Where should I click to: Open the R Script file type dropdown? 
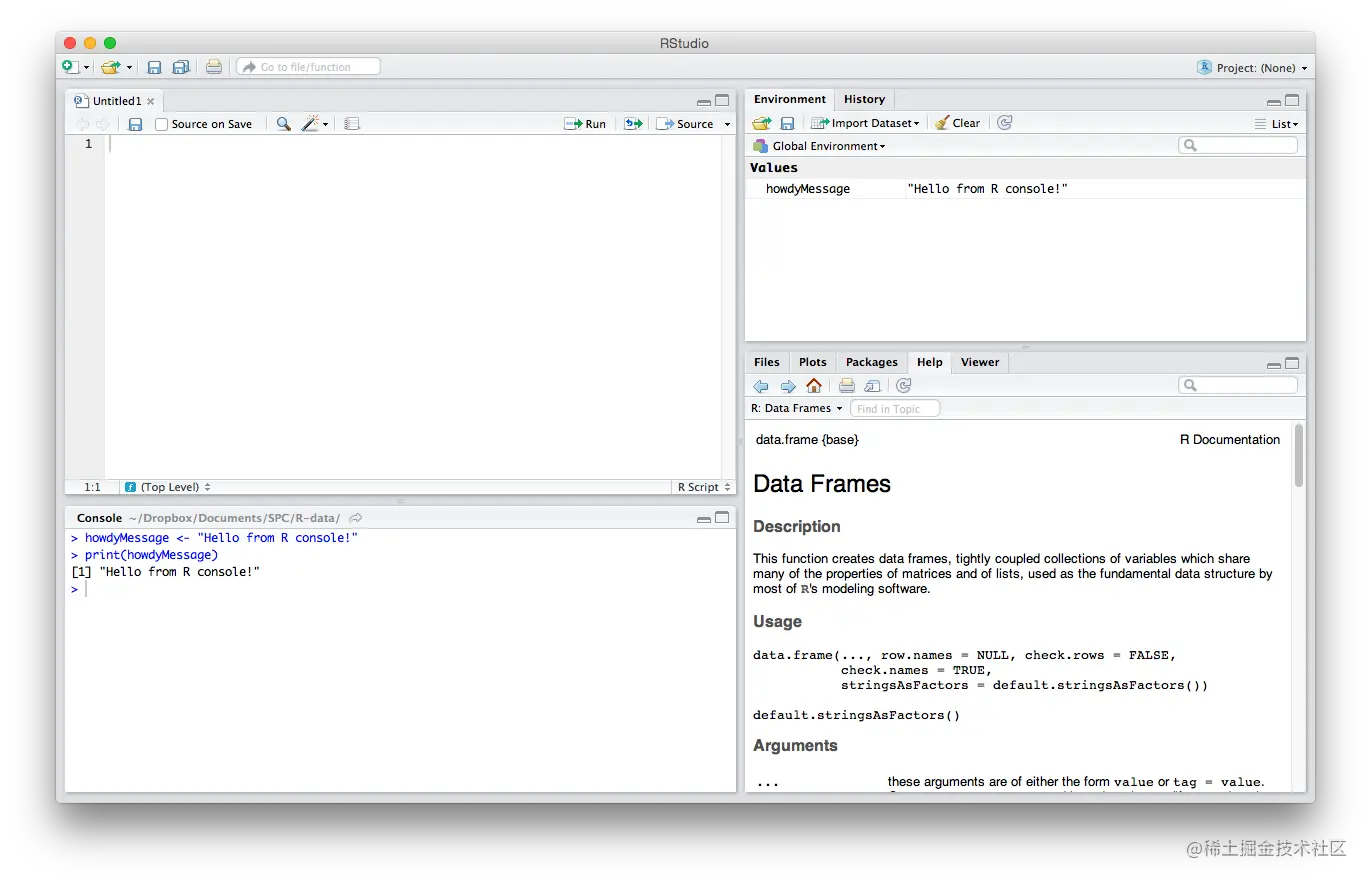tap(702, 486)
